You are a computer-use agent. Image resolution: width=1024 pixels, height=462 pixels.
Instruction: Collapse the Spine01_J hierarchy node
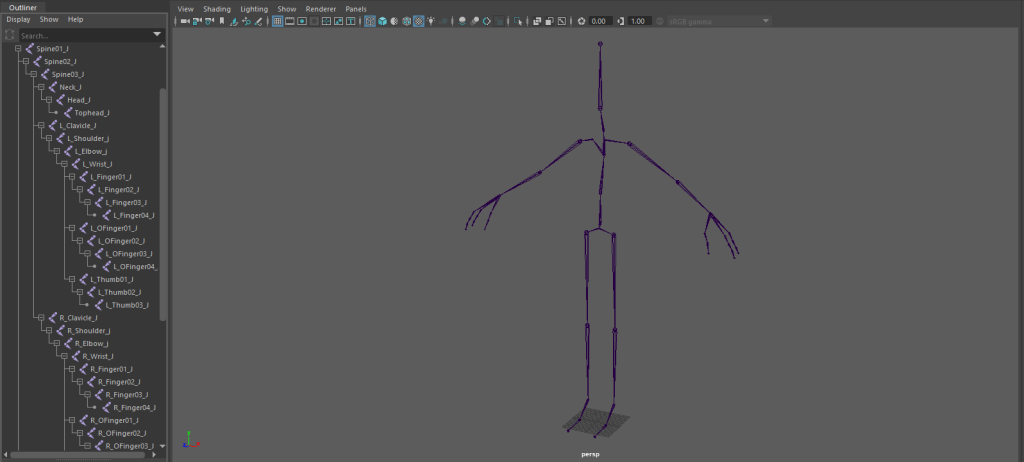pyautogui.click(x=18, y=48)
